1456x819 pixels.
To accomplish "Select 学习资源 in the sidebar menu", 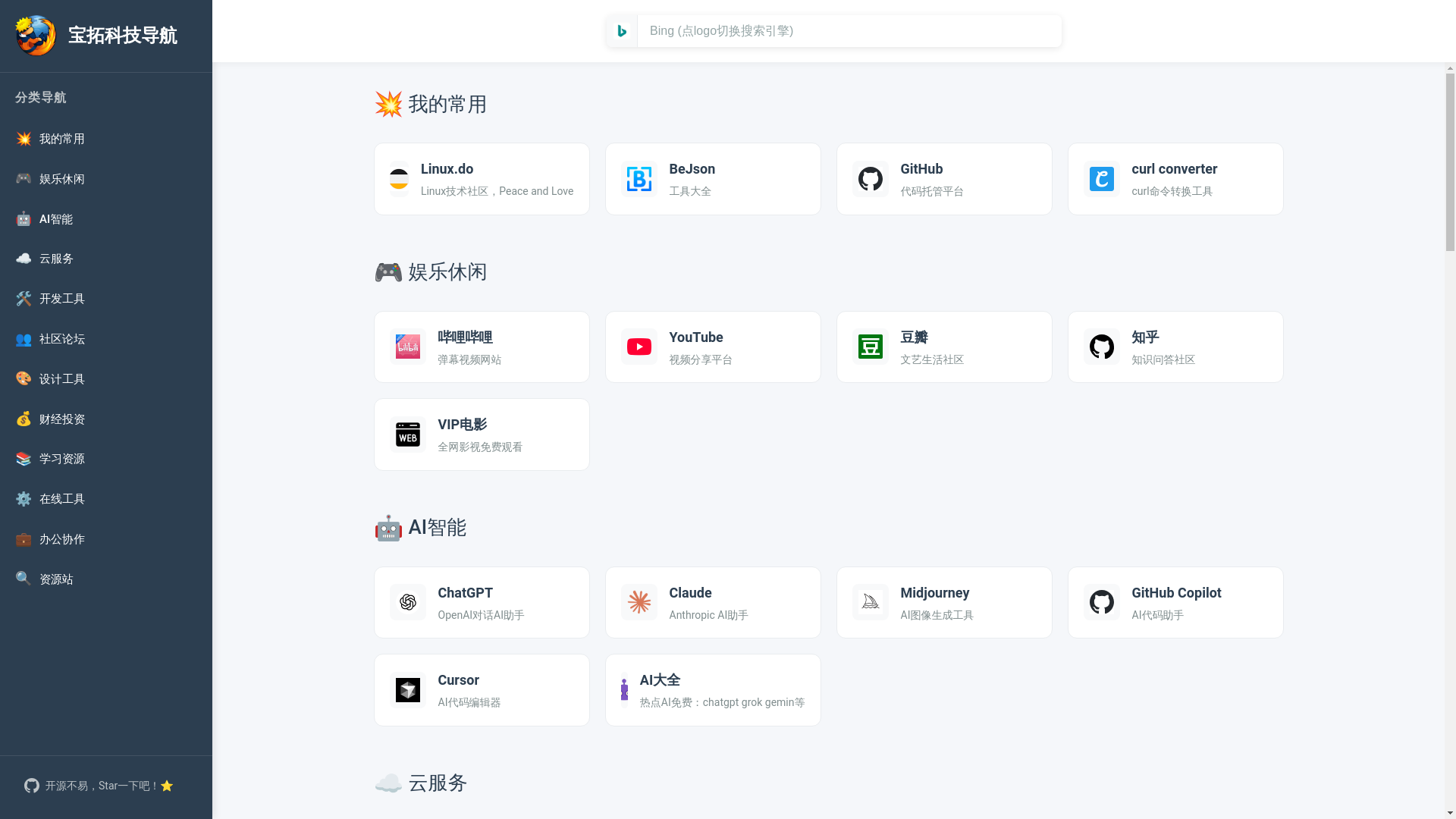I will 106,459.
